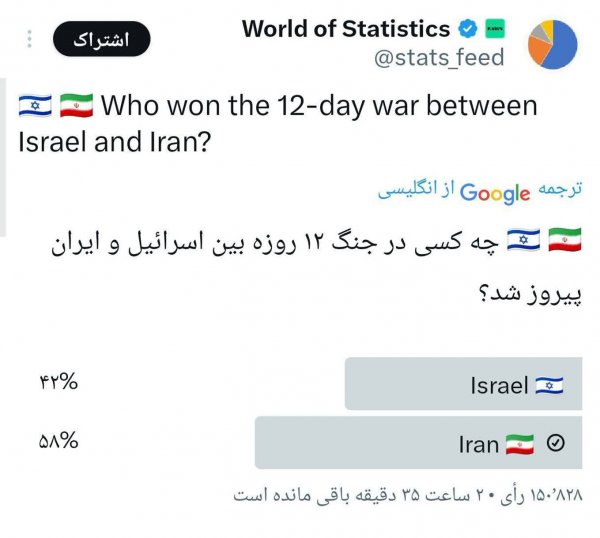Screen dimensions: 600x538
Task: Open the World of Statistics profile name
Action: (346, 29)
